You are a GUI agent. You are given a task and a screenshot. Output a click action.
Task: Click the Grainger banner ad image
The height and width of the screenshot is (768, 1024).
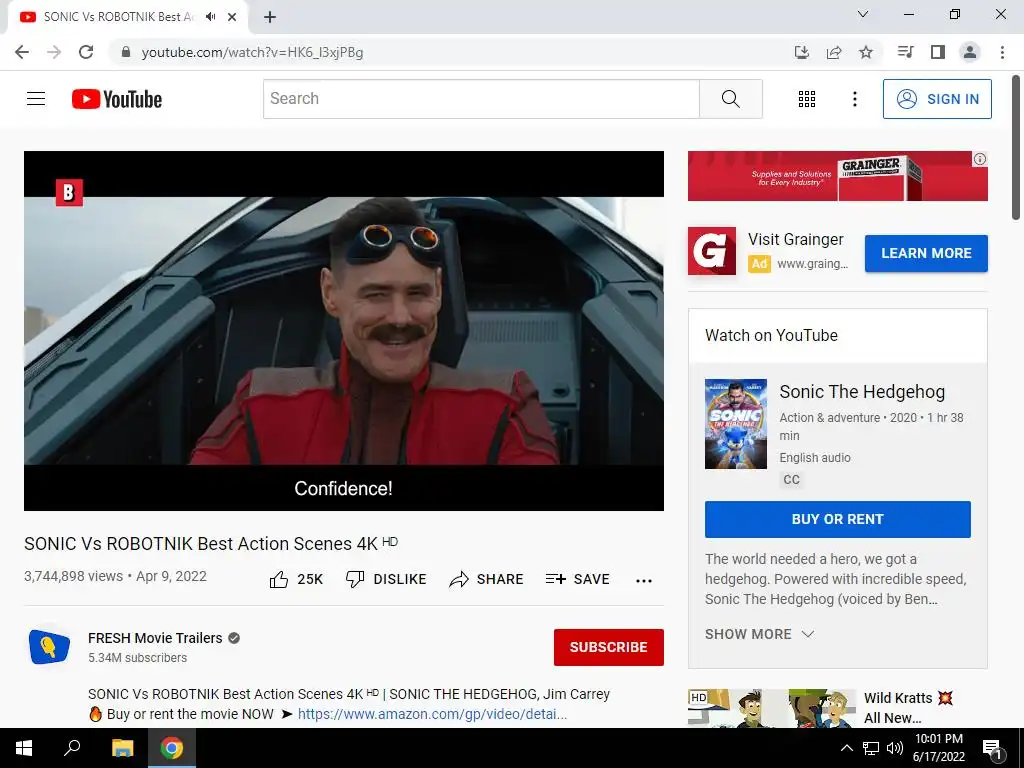click(x=837, y=176)
